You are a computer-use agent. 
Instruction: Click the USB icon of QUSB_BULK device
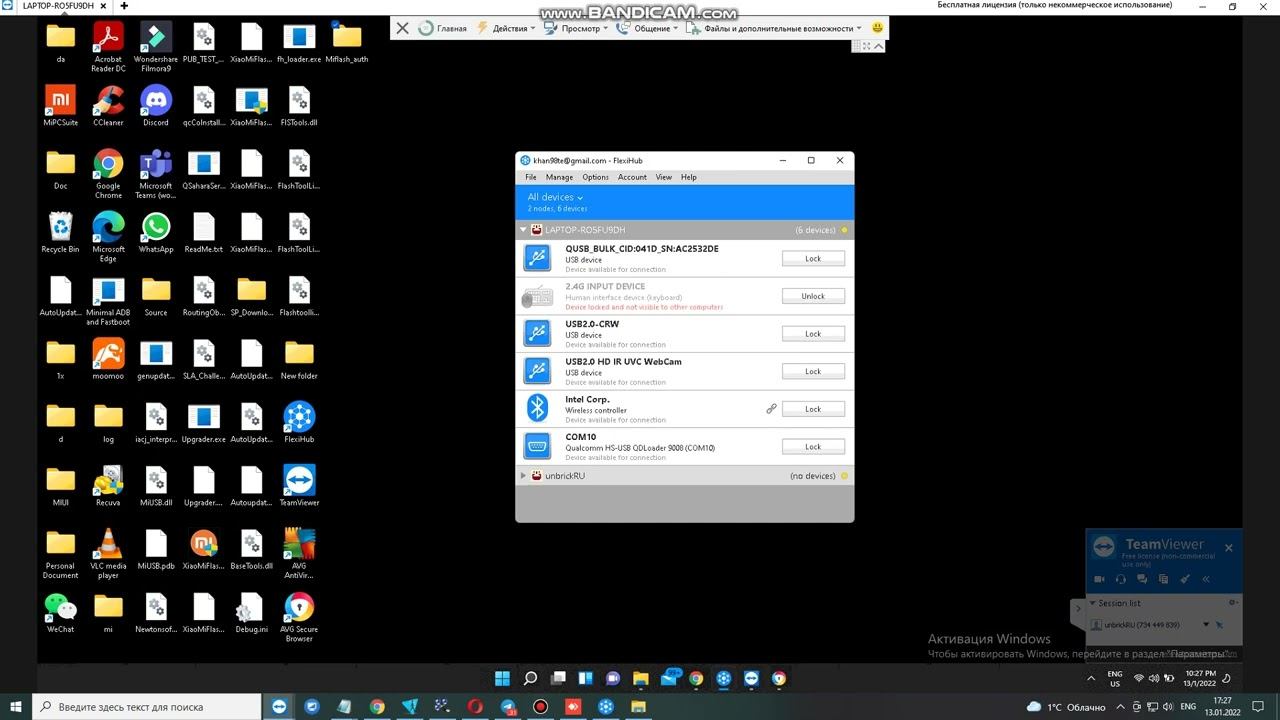pyautogui.click(x=537, y=258)
